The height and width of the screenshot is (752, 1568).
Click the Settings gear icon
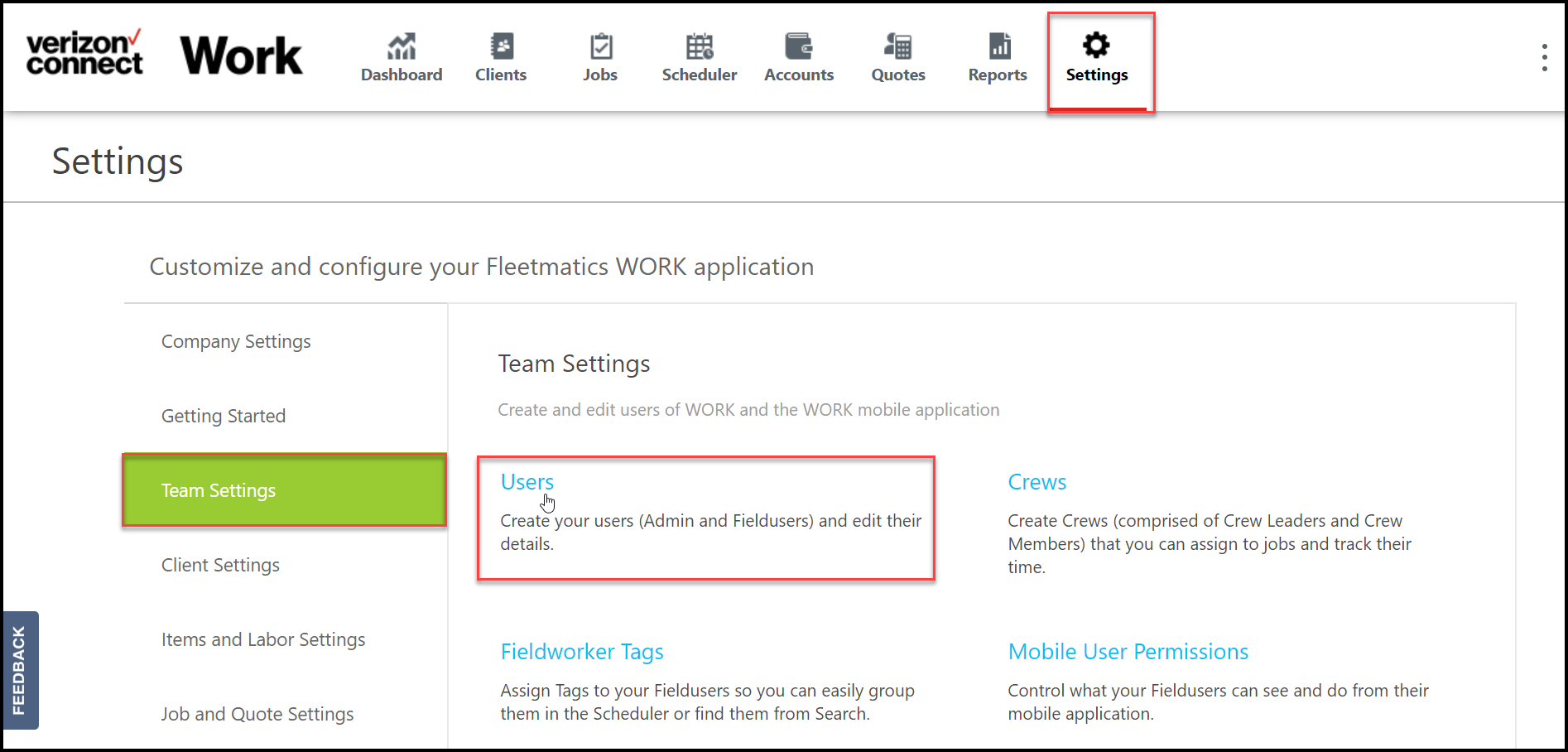click(1096, 45)
